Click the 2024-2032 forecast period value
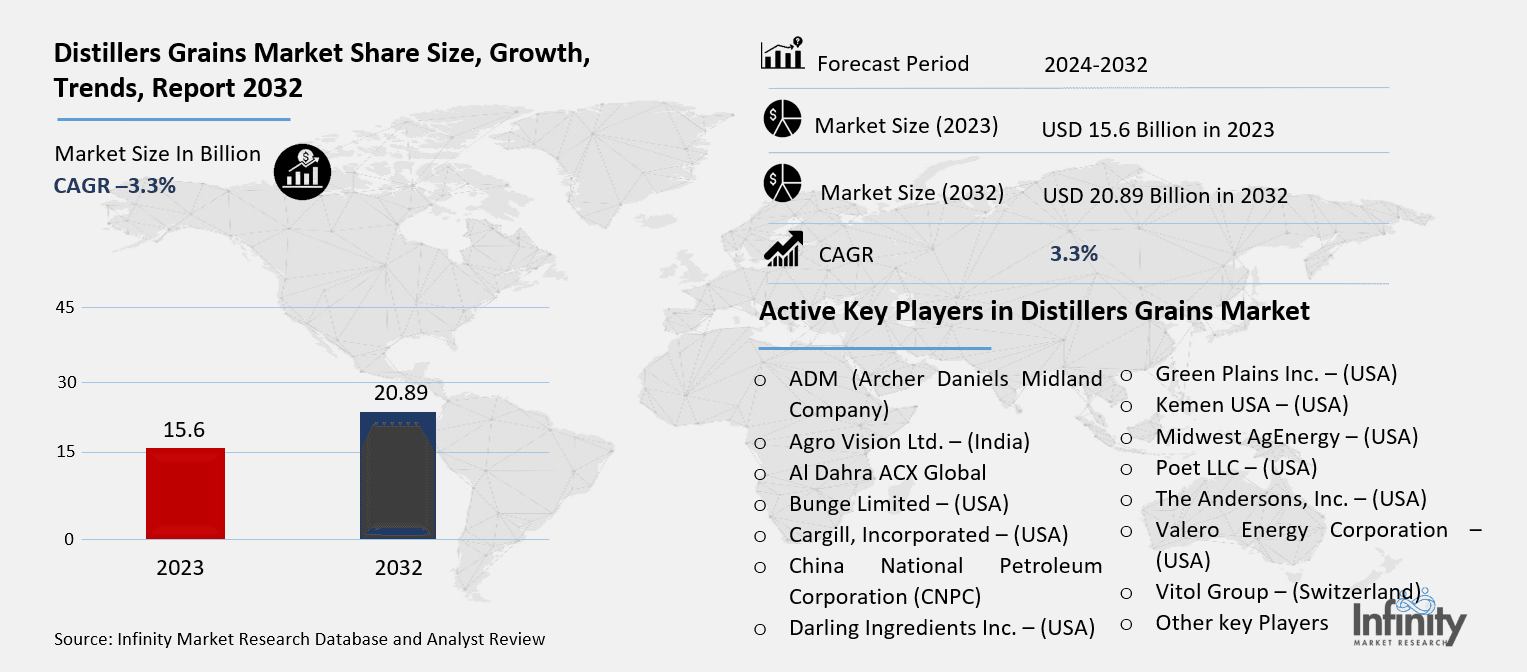This screenshot has width=1527, height=672. click(1095, 66)
